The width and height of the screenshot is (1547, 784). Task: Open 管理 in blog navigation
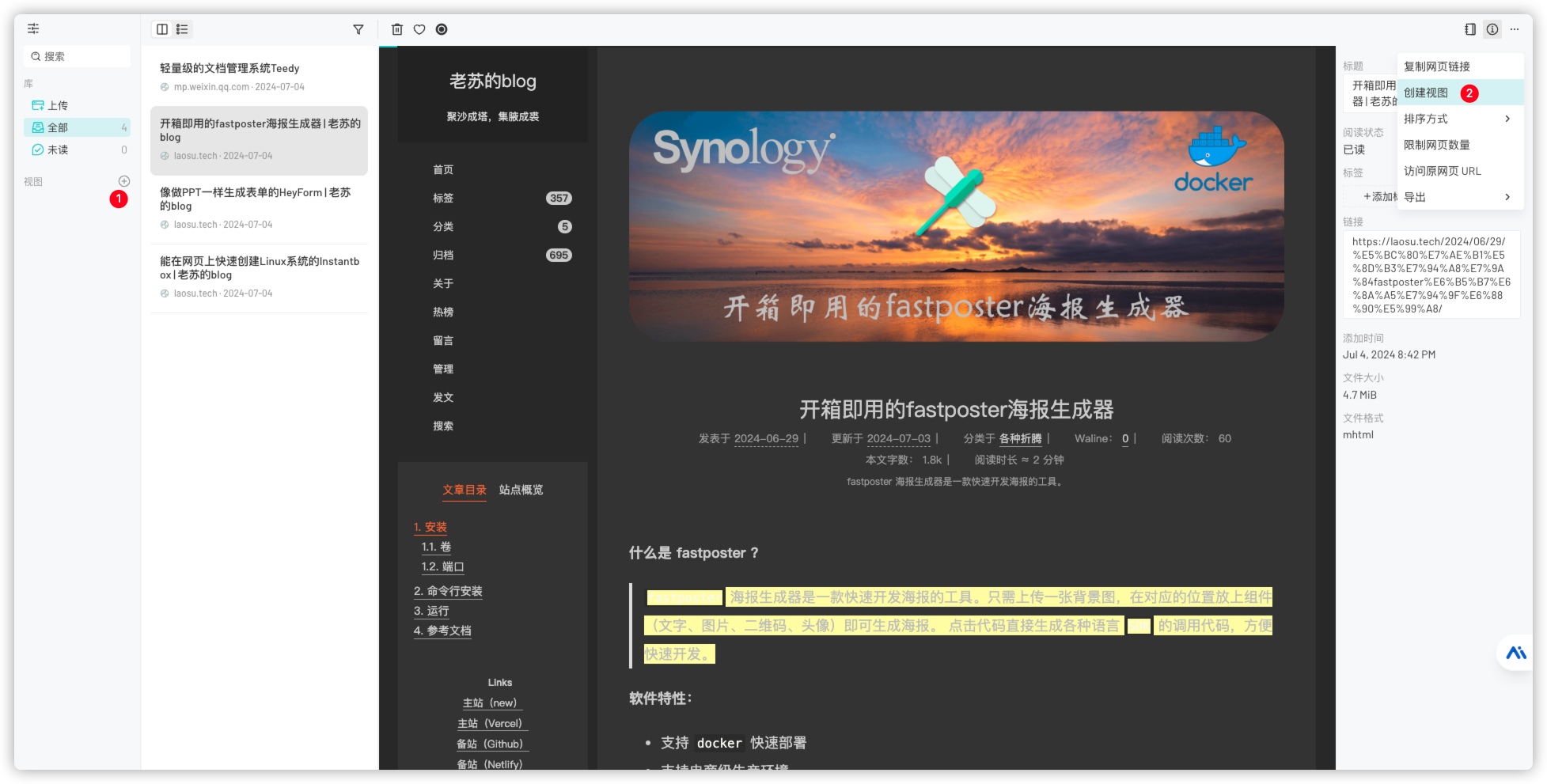click(443, 369)
